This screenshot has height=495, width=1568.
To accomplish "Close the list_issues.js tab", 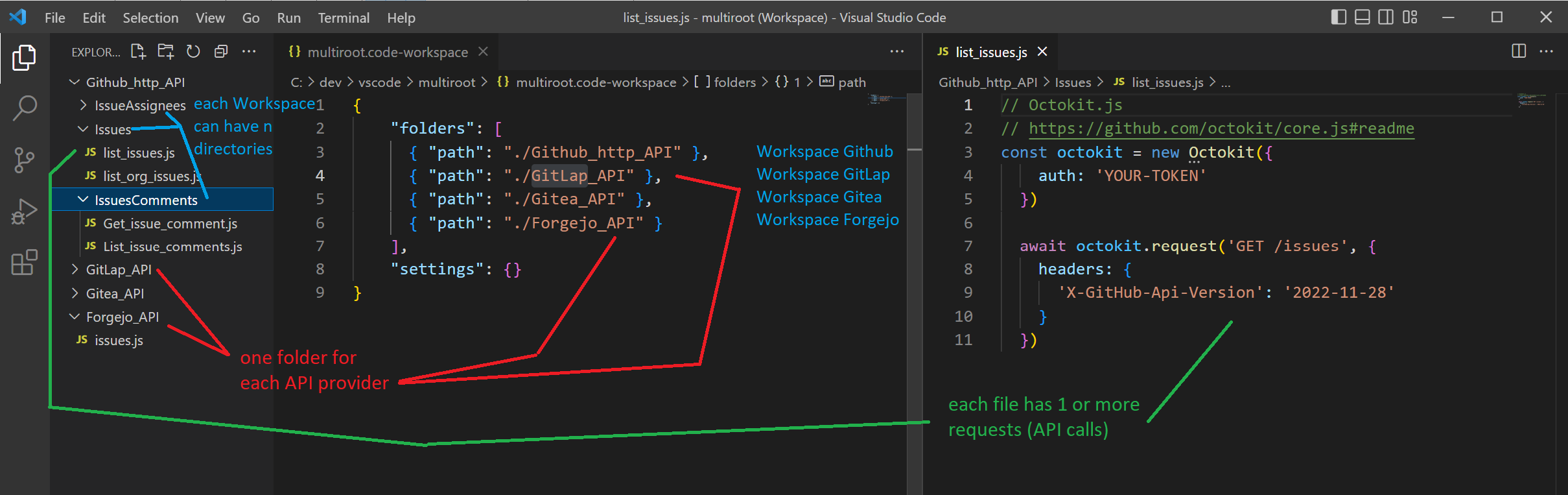I will tap(1042, 51).
